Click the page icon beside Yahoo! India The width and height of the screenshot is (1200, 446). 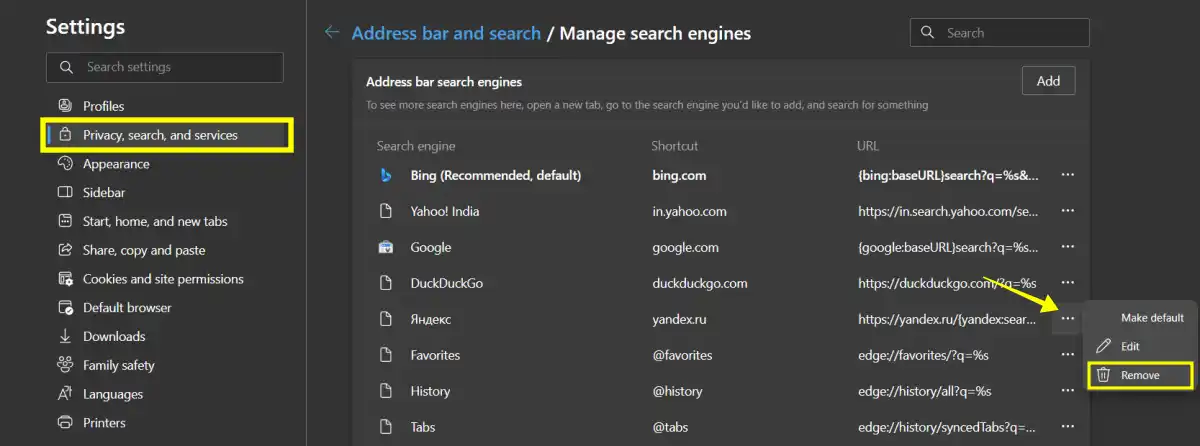(385, 211)
